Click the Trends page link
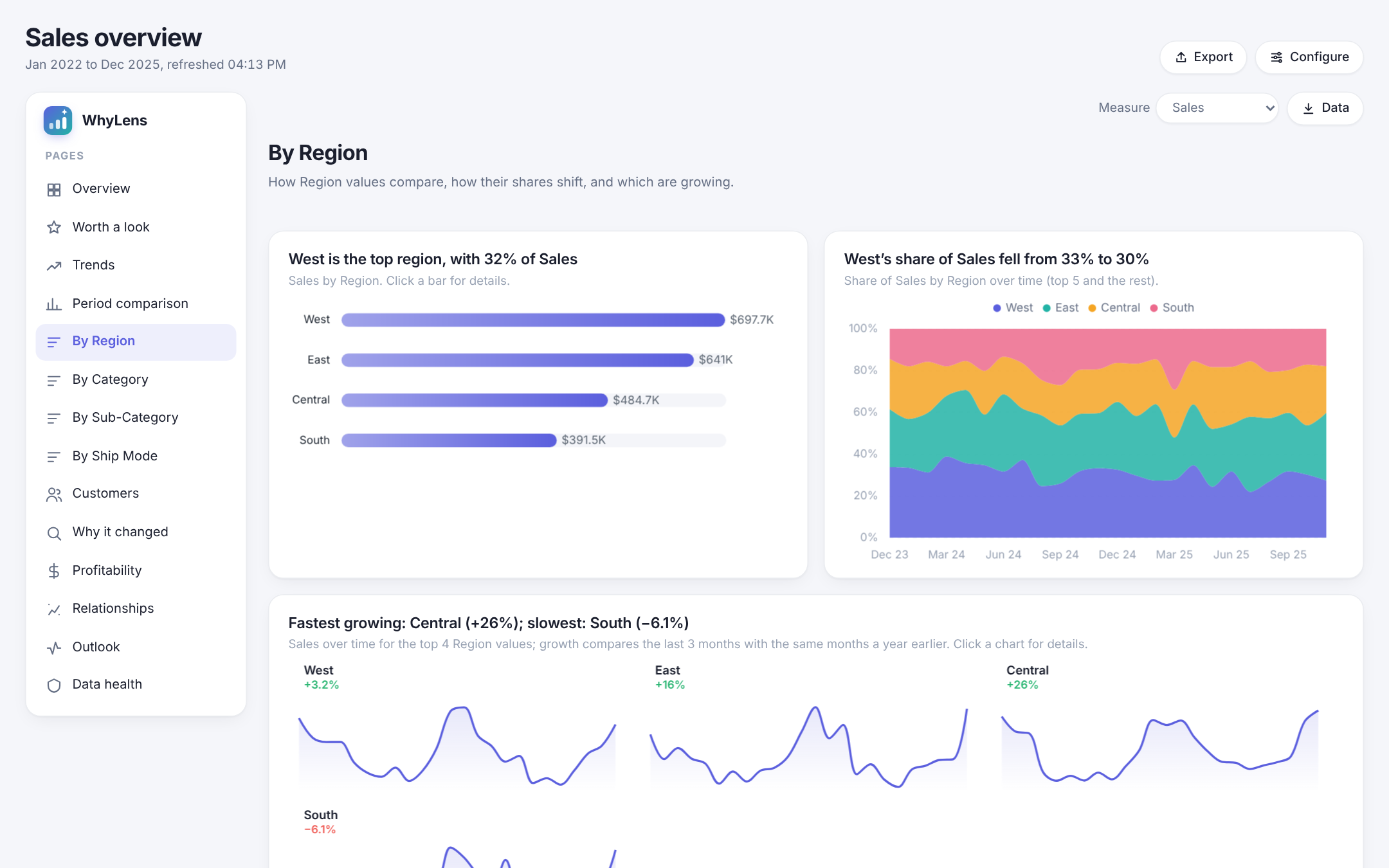1389x868 pixels. 136,265
